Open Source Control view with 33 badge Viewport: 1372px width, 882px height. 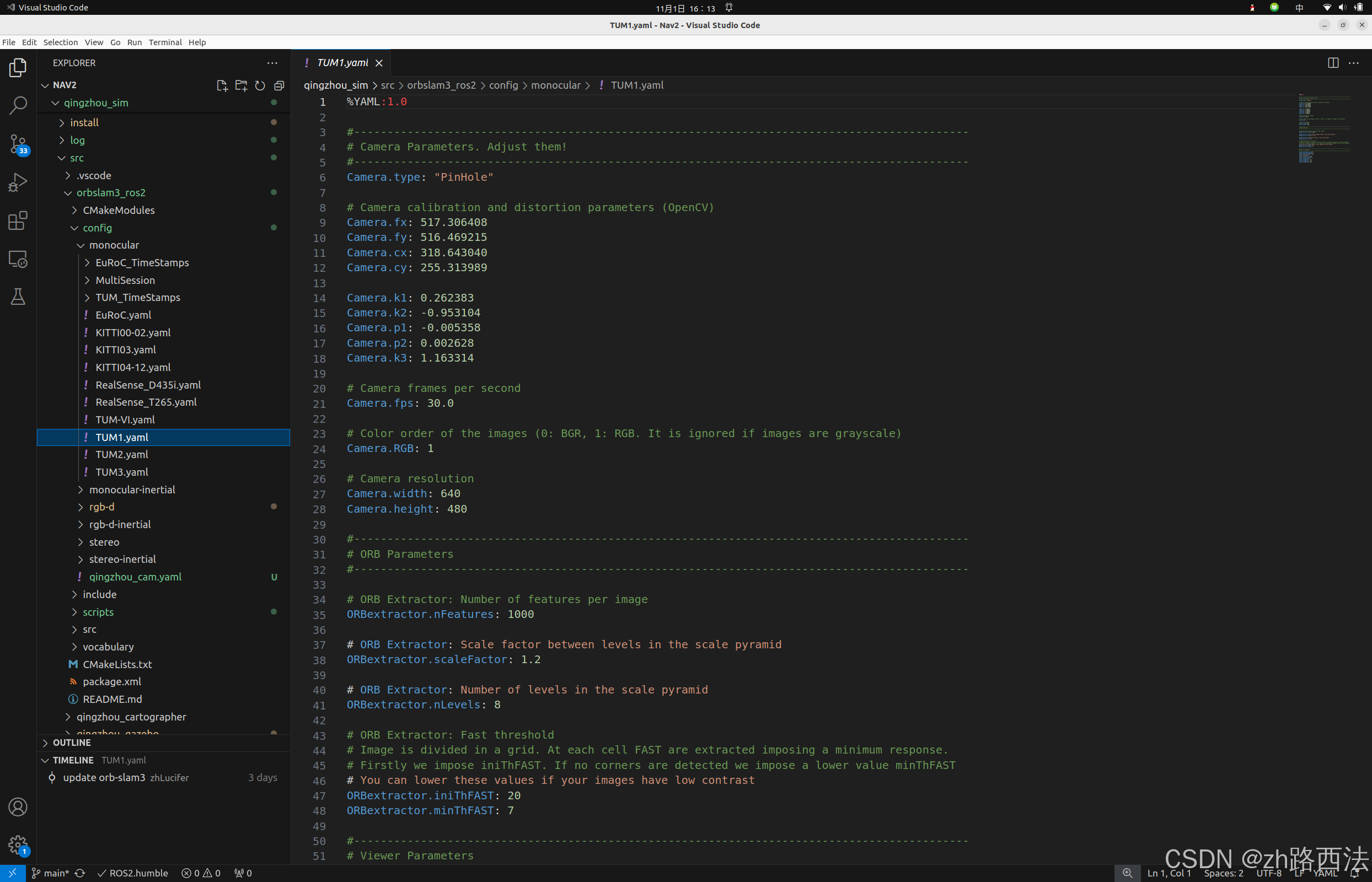[x=18, y=144]
